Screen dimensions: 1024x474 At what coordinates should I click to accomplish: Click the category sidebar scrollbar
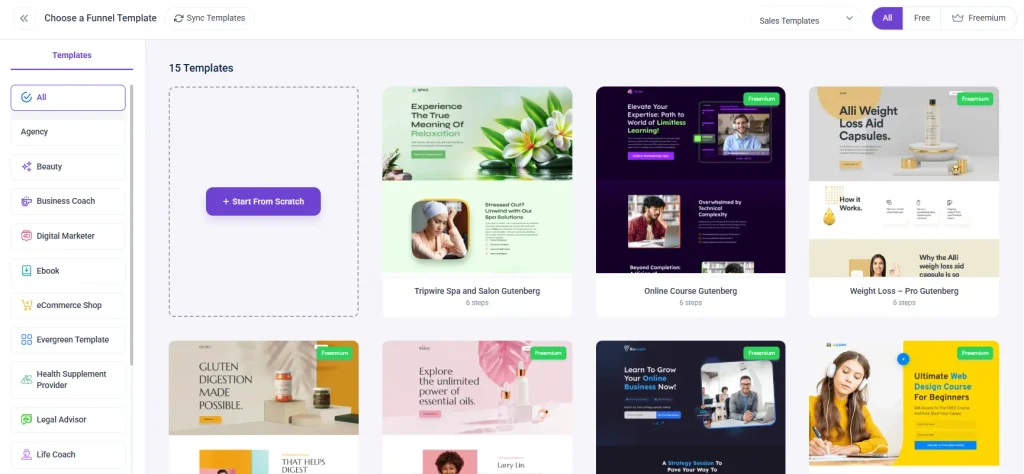131,225
